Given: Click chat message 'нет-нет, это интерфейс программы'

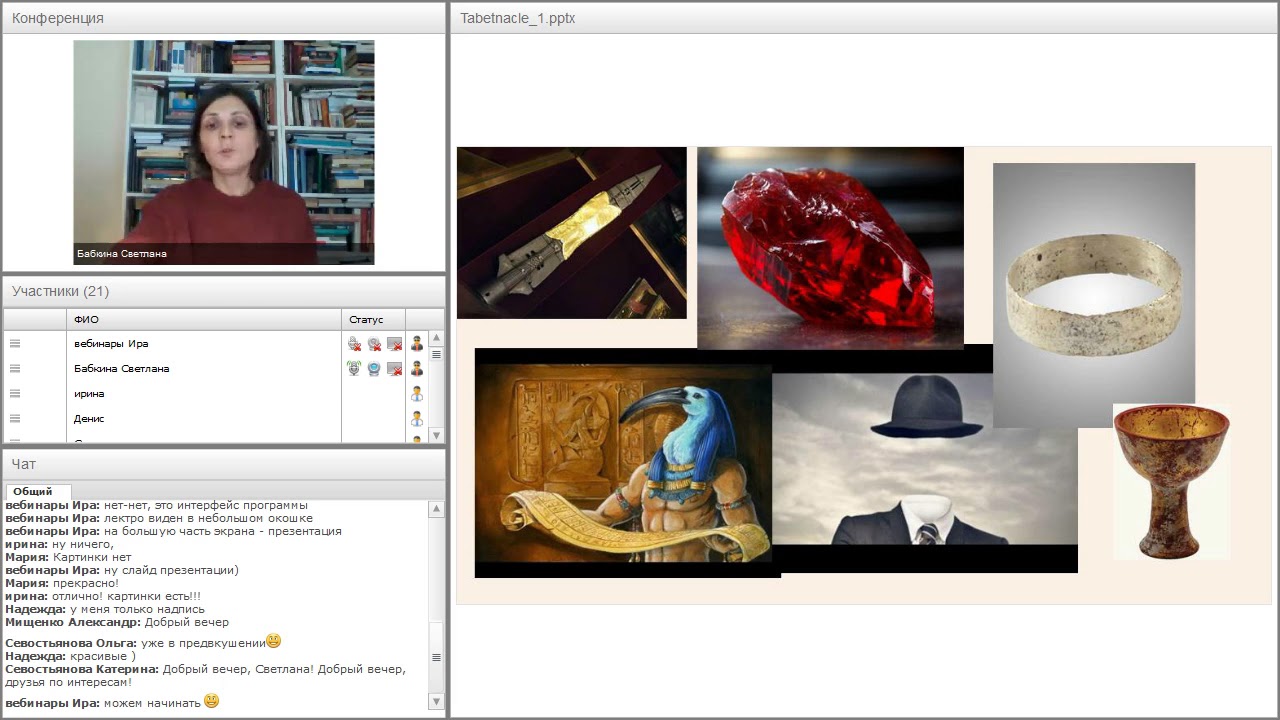Looking at the screenshot, I should 206,505.
